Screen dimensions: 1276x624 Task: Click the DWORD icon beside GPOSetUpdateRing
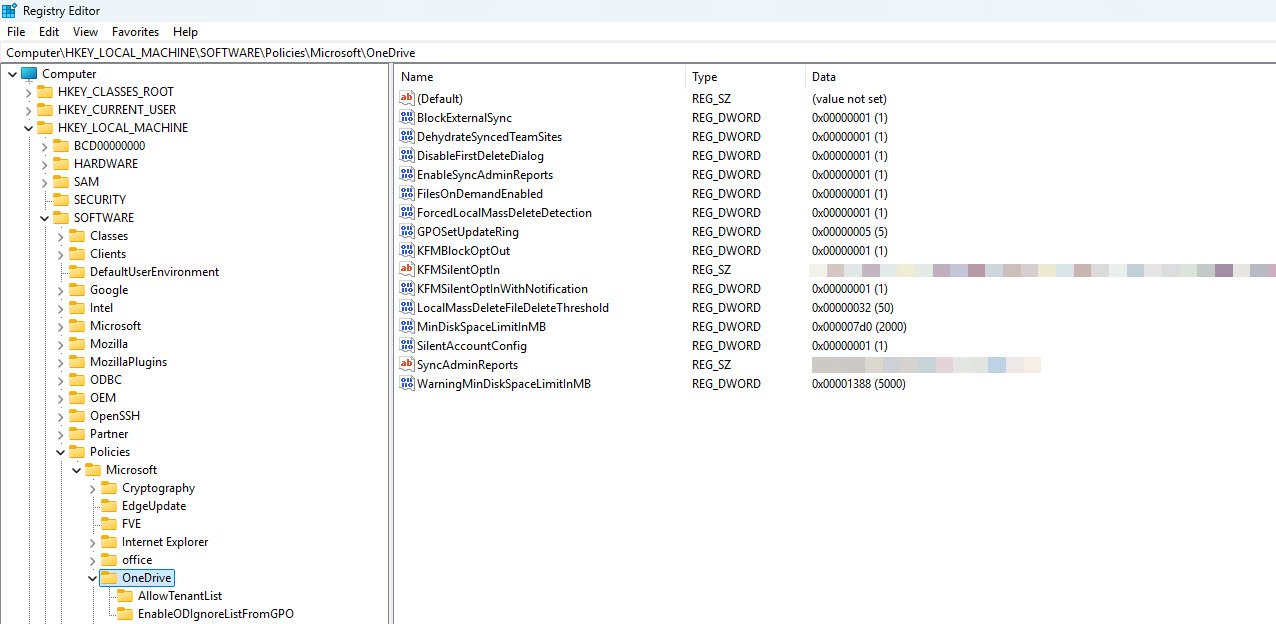(x=406, y=232)
